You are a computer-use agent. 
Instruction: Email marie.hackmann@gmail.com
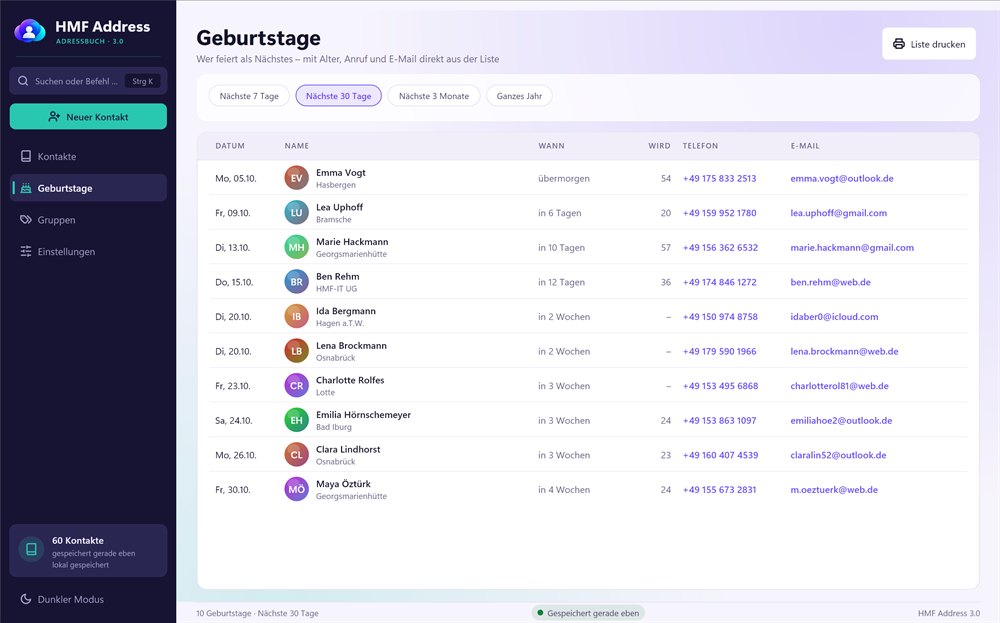click(x=852, y=247)
